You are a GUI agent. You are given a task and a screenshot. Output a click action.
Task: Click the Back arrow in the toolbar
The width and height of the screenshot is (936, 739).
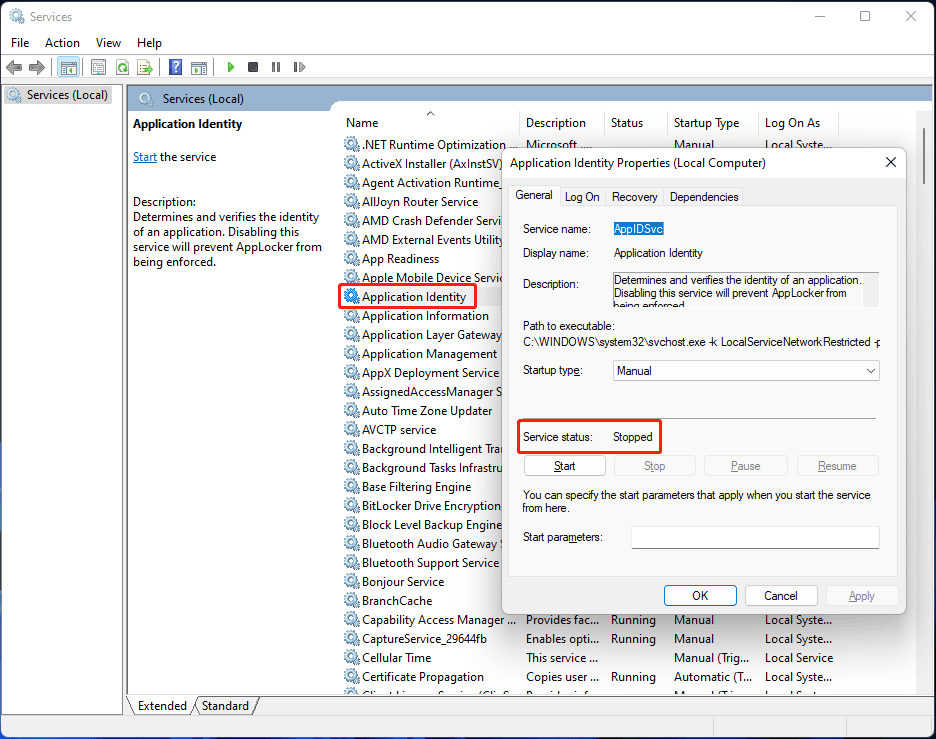[x=14, y=67]
